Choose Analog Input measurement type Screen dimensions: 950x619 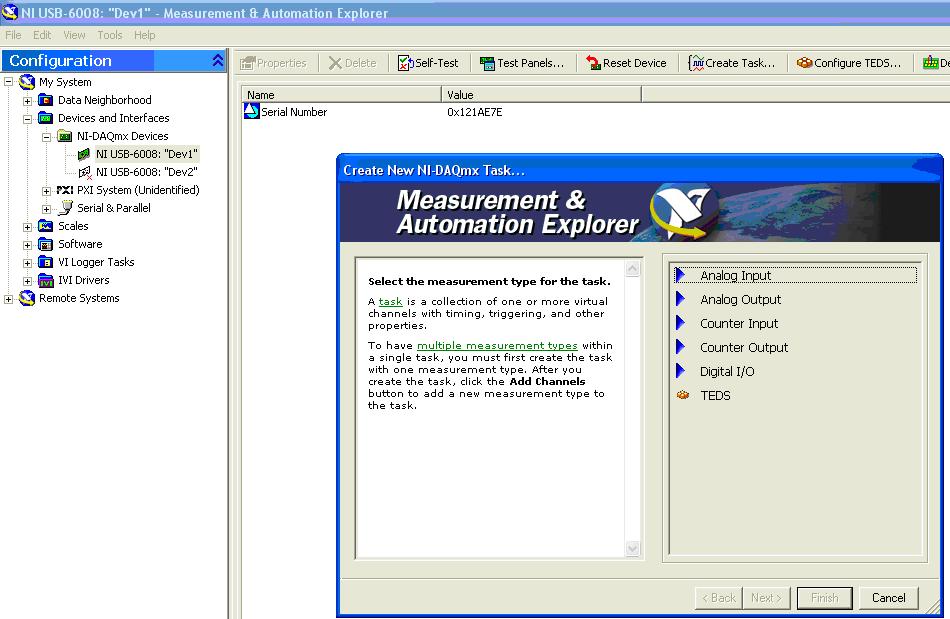tap(735, 276)
